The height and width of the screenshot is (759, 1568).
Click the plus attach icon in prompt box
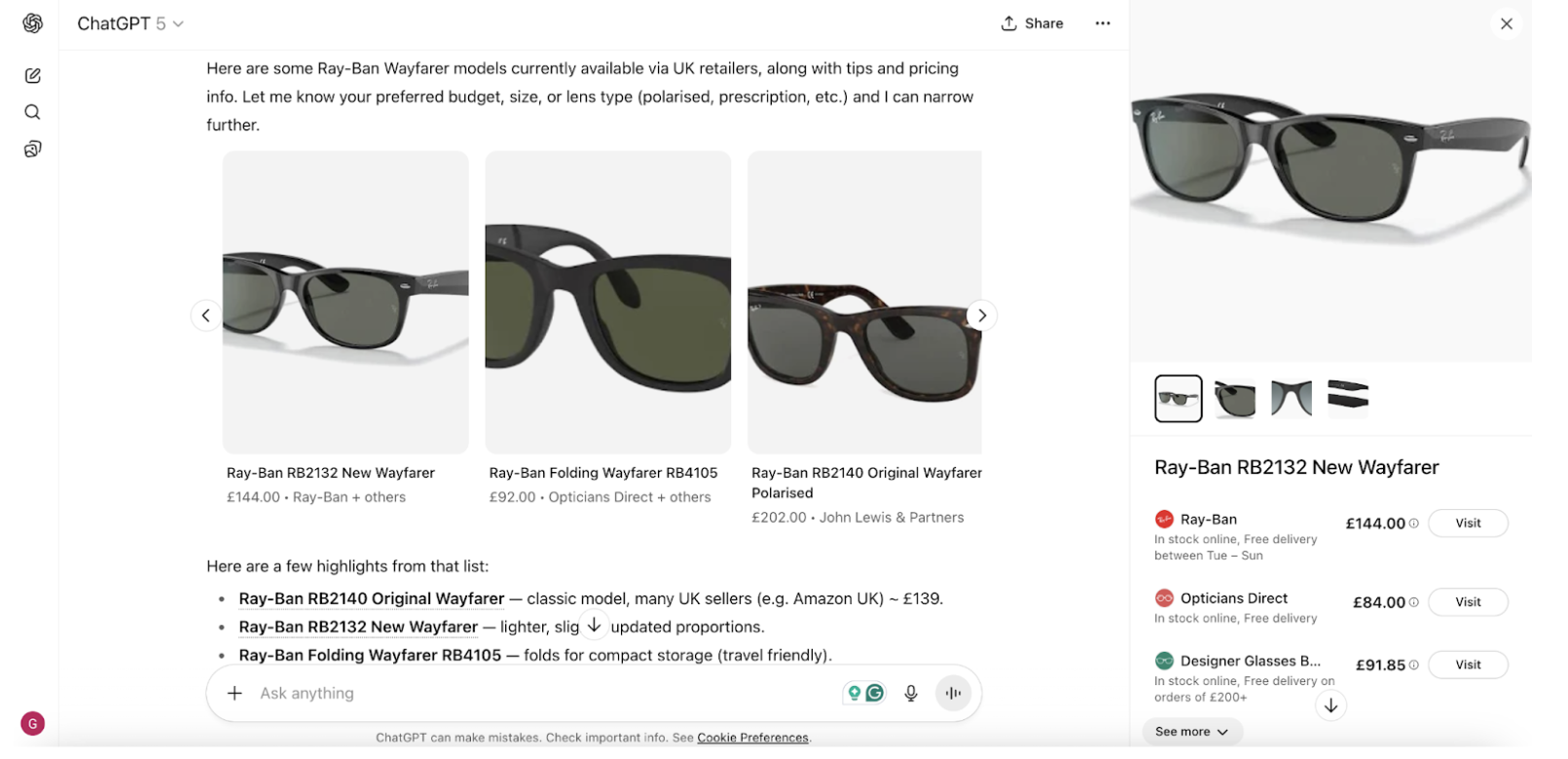[x=235, y=693]
